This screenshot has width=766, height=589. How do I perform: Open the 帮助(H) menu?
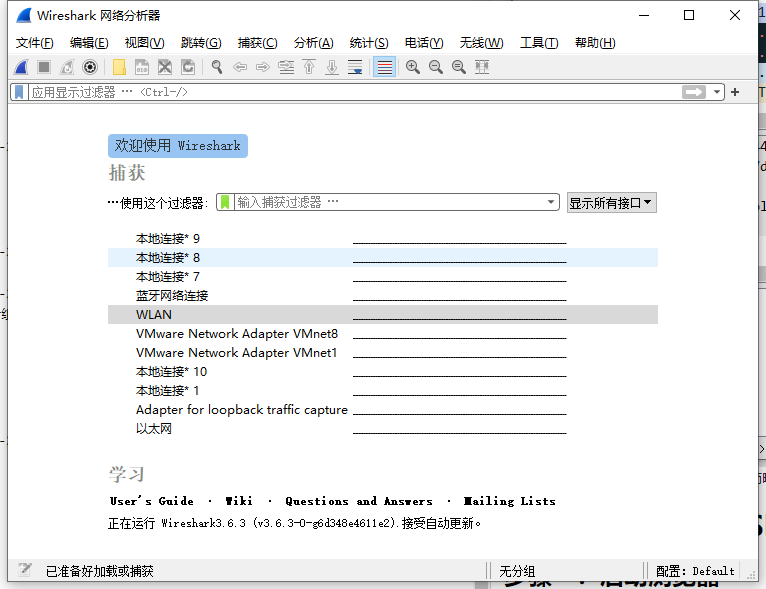[595, 43]
